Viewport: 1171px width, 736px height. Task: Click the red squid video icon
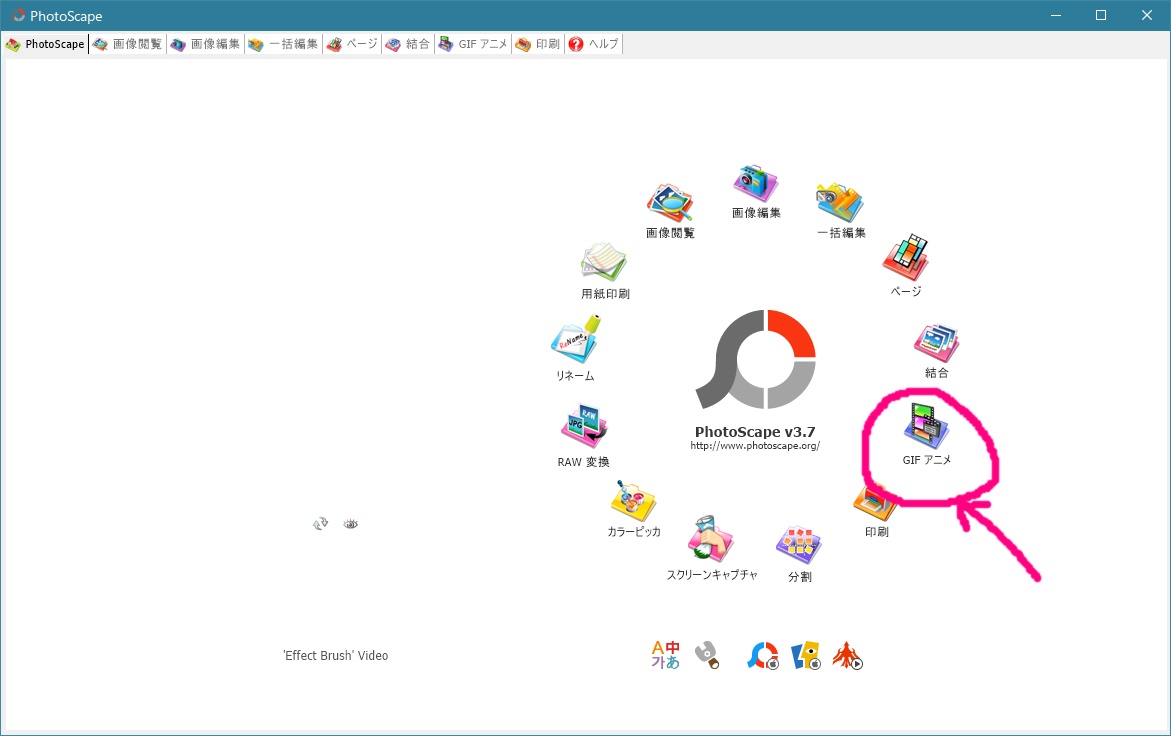[x=848, y=655]
